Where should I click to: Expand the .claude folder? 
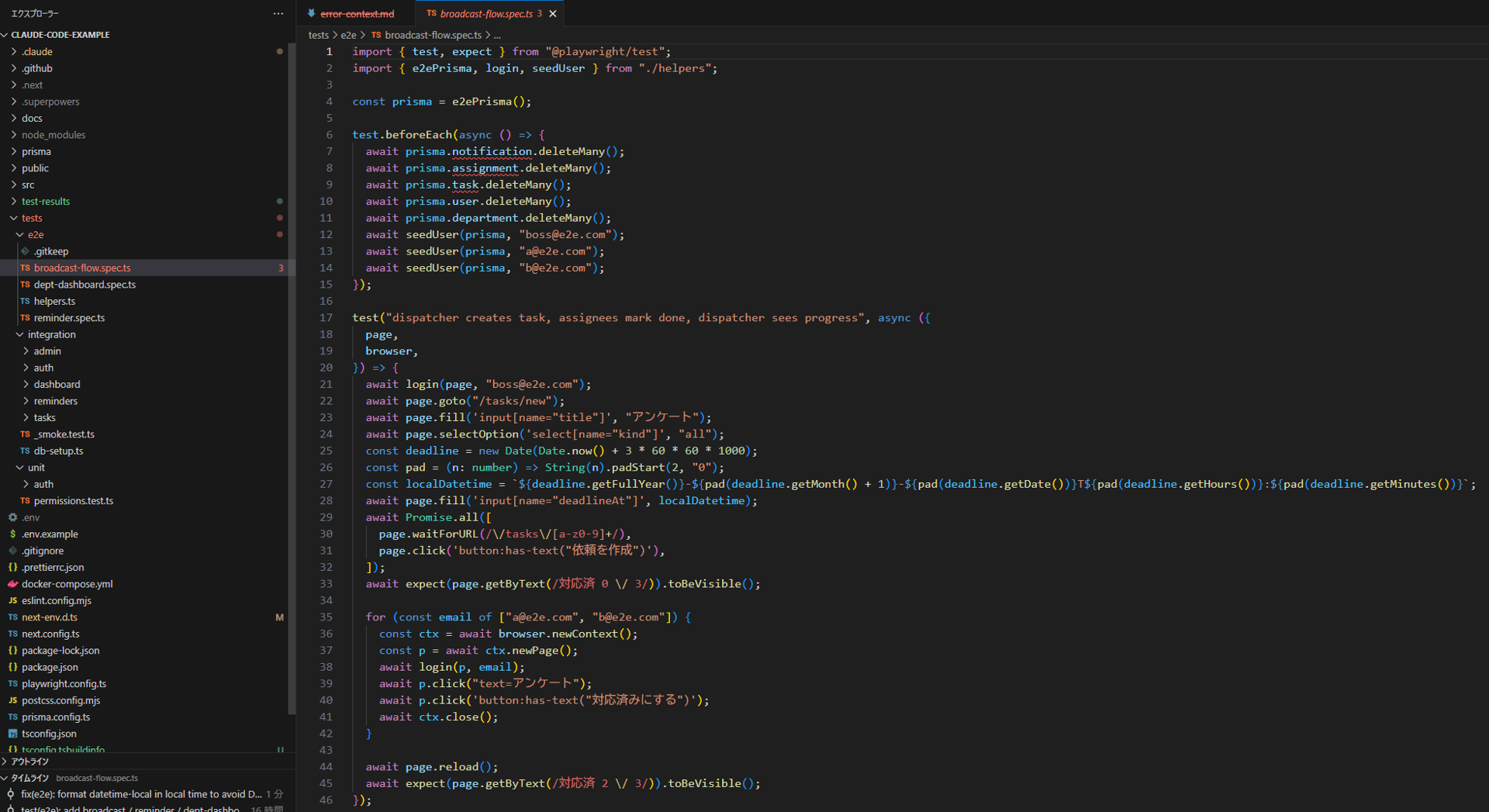[x=14, y=52]
